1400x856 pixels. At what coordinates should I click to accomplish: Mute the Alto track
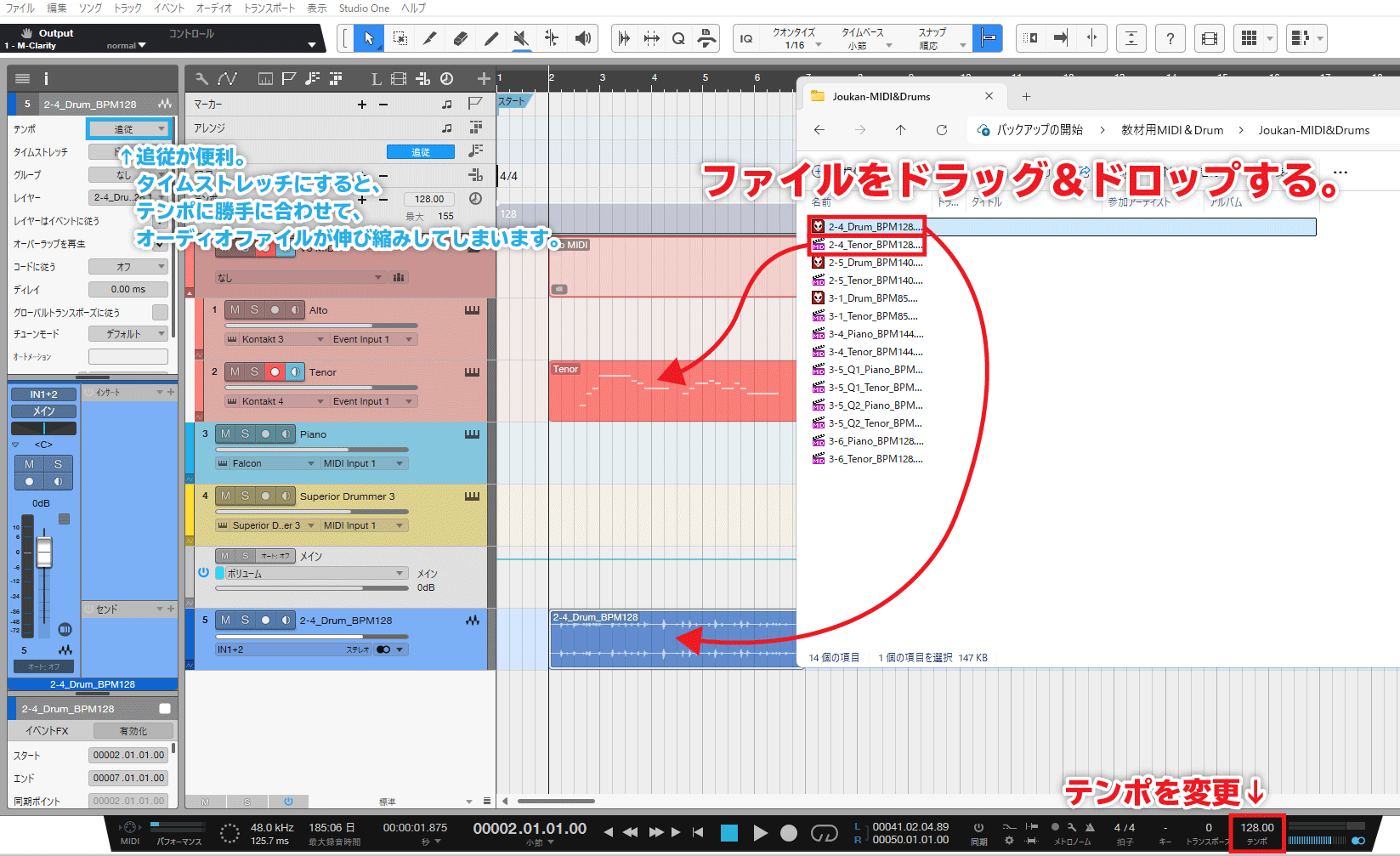tap(235, 310)
